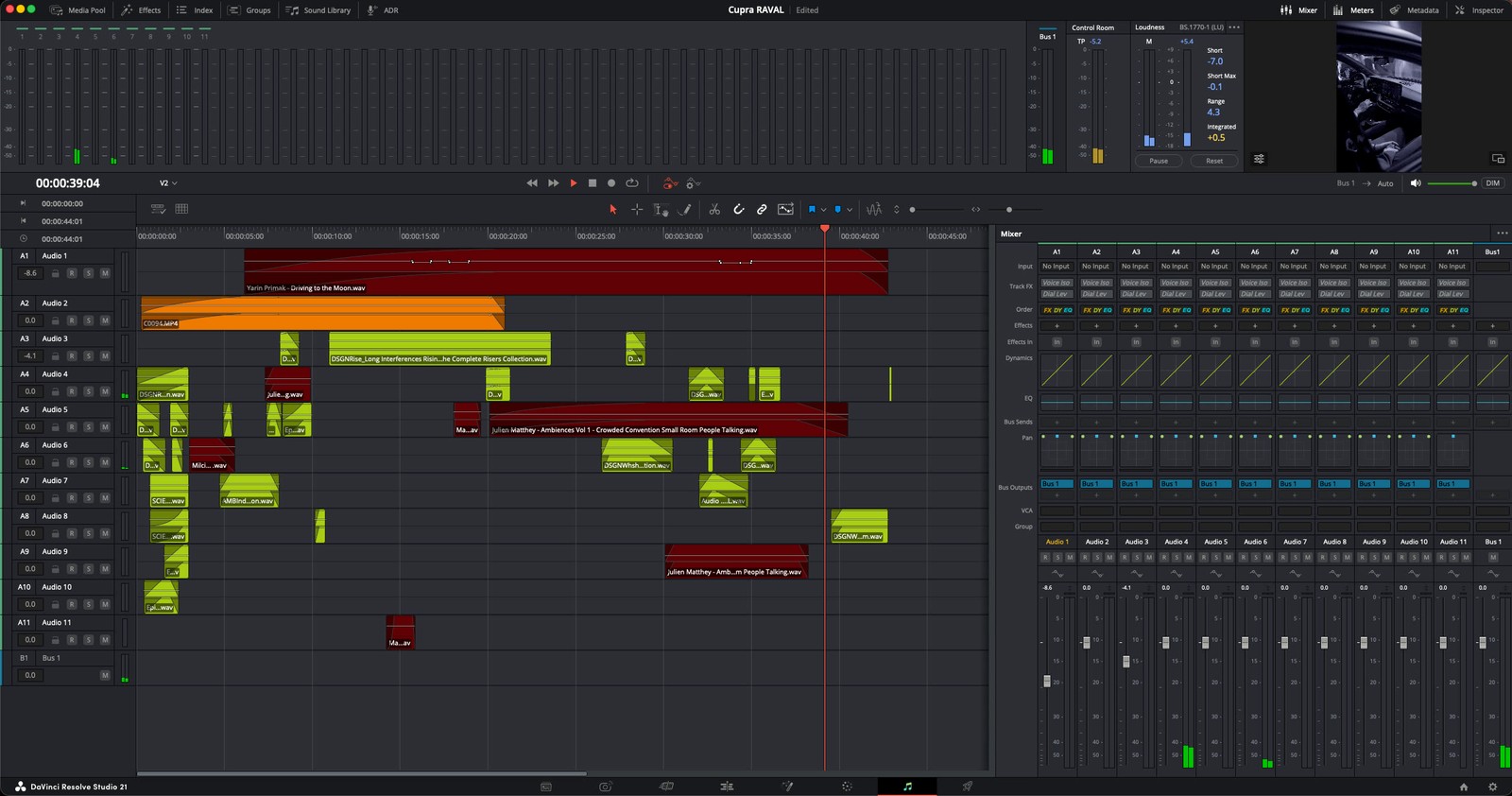
Task: Open Mixer panel three-dot options
Action: tap(1502, 234)
